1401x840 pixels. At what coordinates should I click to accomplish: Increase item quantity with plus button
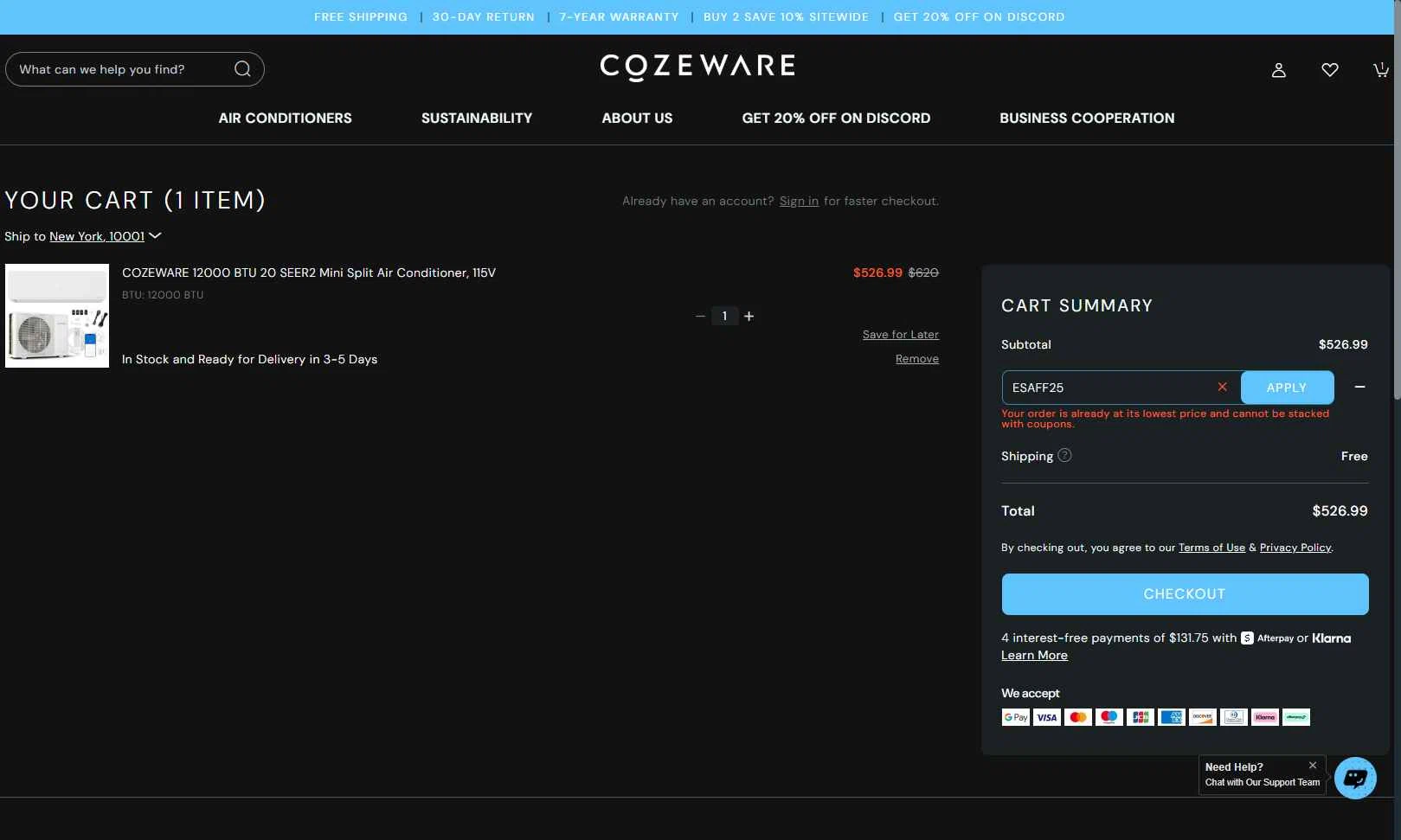click(x=749, y=317)
